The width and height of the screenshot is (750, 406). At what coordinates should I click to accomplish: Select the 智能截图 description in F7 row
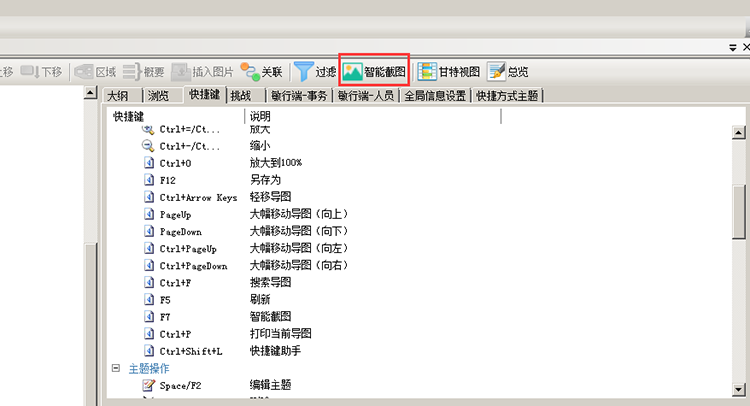click(x=271, y=317)
